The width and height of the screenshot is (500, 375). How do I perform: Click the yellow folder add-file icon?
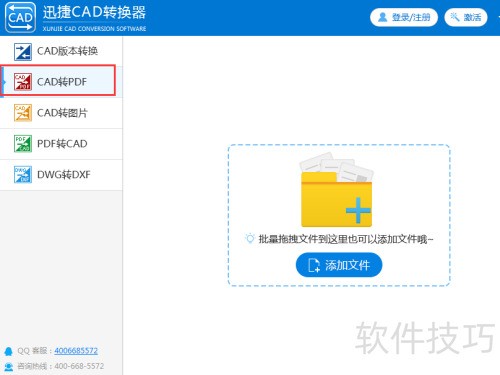pyautogui.click(x=337, y=190)
